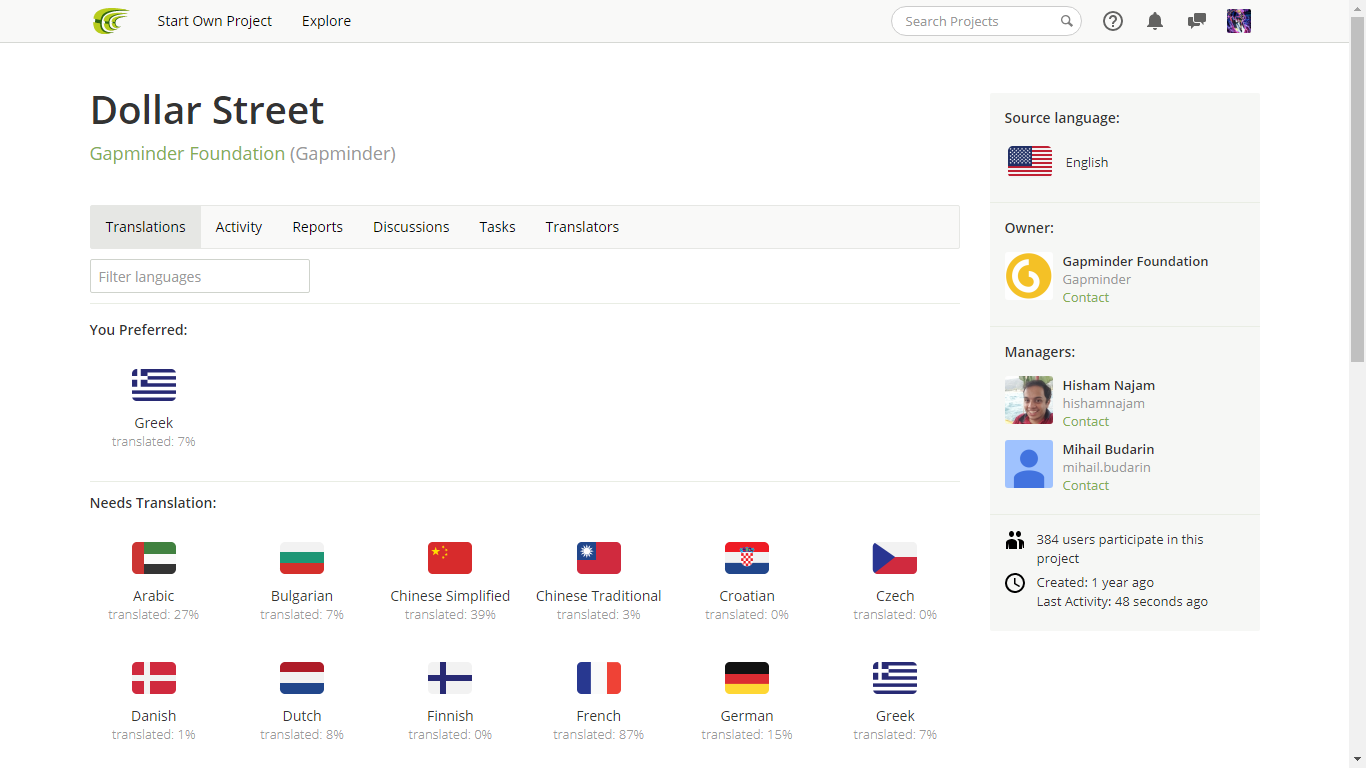Switch to Translations tab
The height and width of the screenshot is (768, 1366).
click(146, 227)
